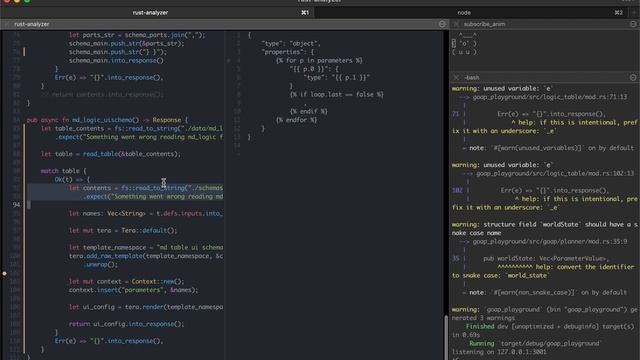Click 'pub worldState: Vec<ParameterValue>,' terminal line

[546, 258]
